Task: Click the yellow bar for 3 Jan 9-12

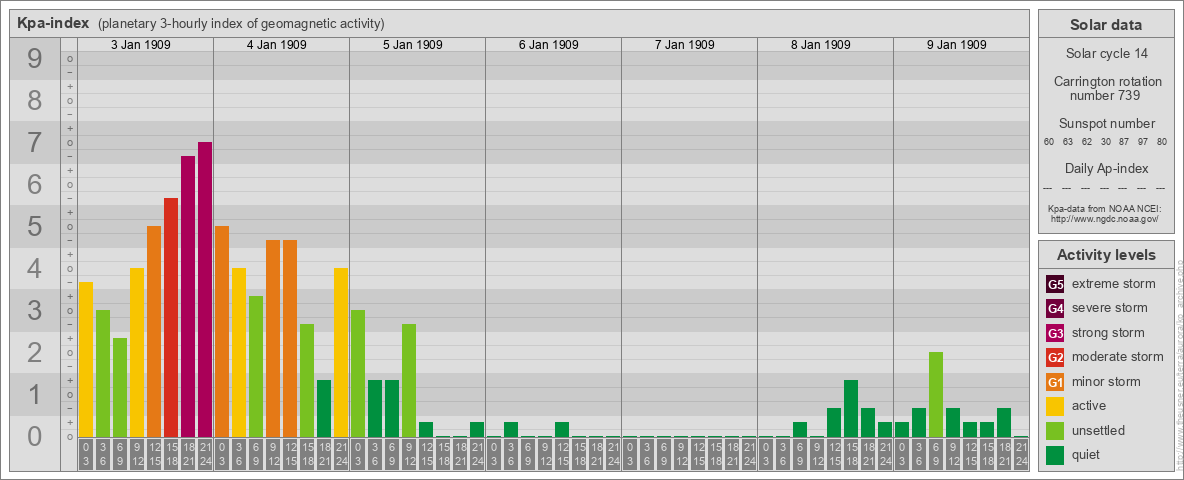Action: [137, 352]
